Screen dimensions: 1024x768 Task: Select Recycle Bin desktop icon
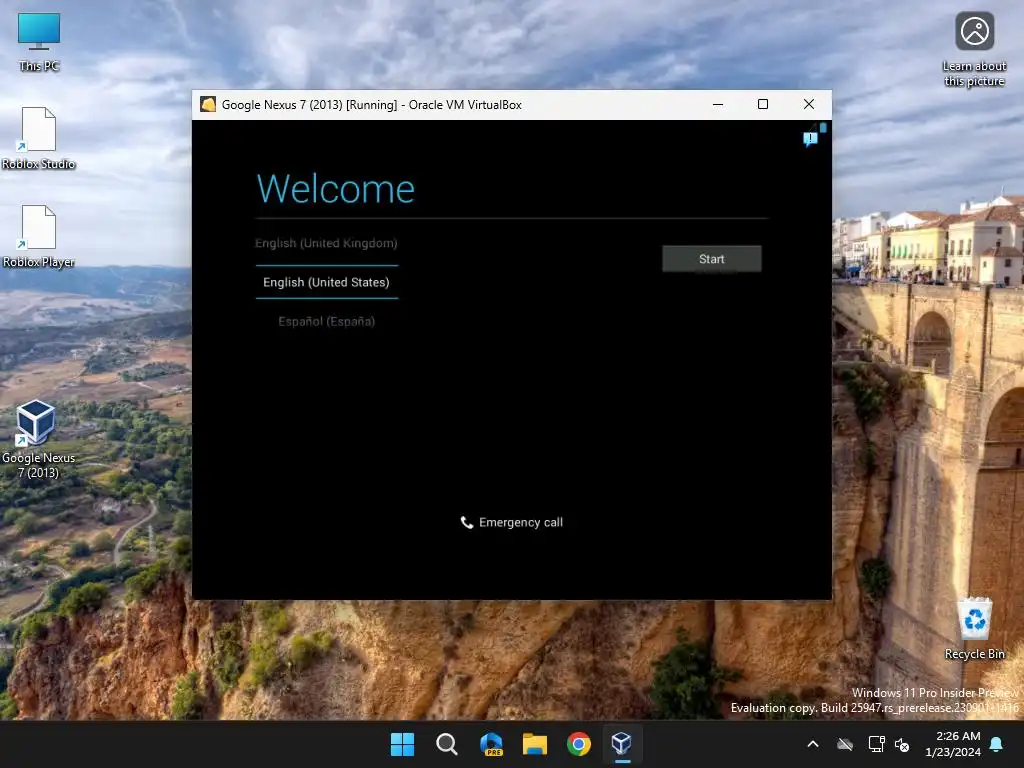(974, 628)
